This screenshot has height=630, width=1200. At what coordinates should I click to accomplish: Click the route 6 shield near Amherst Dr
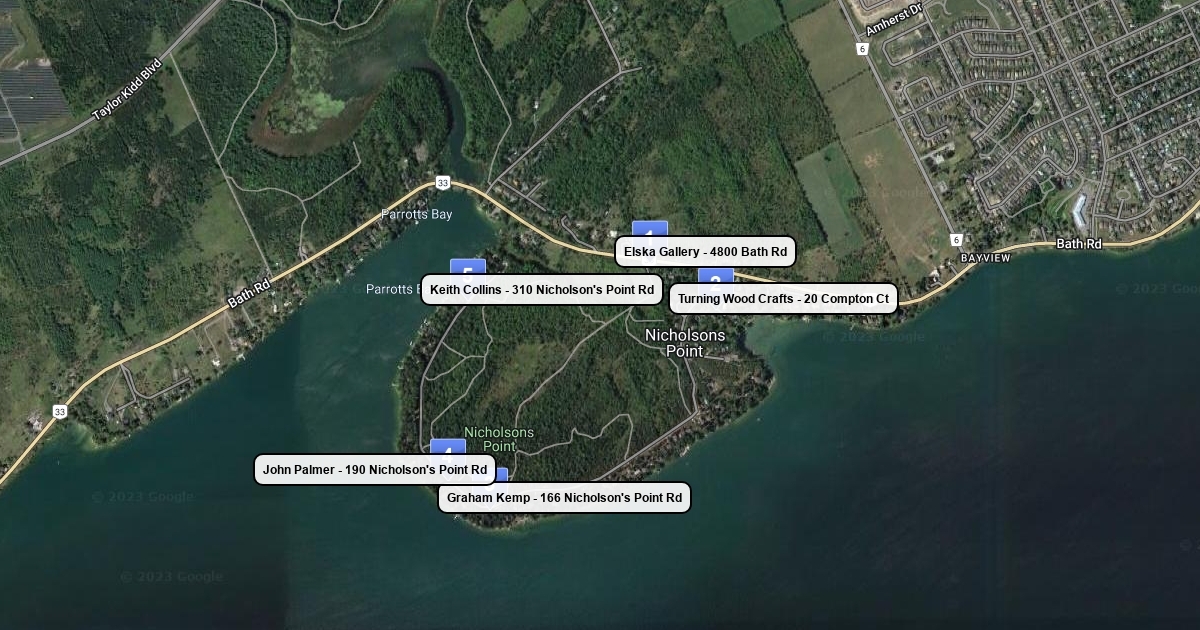(862, 48)
